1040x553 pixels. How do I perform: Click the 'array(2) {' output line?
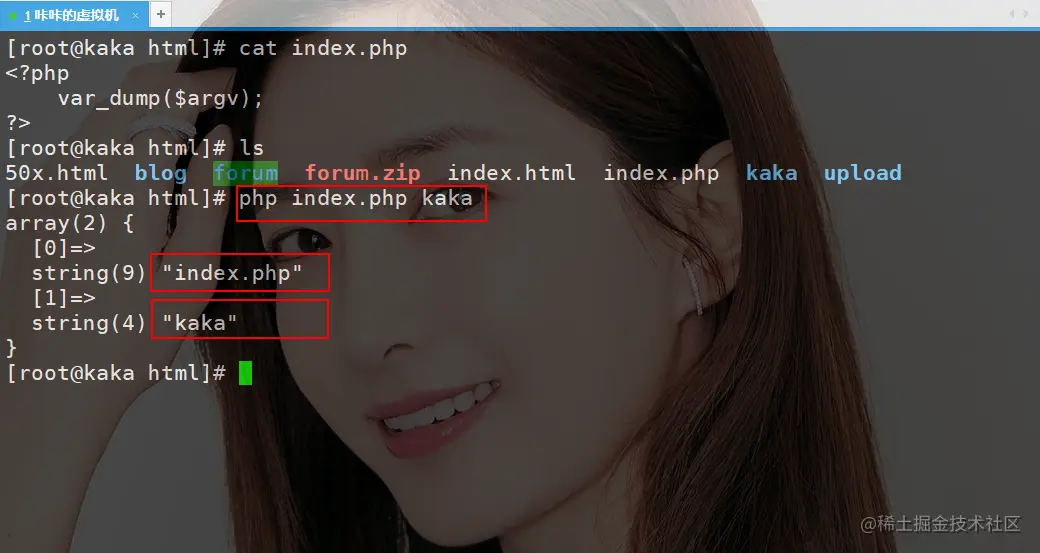[x=70, y=223]
